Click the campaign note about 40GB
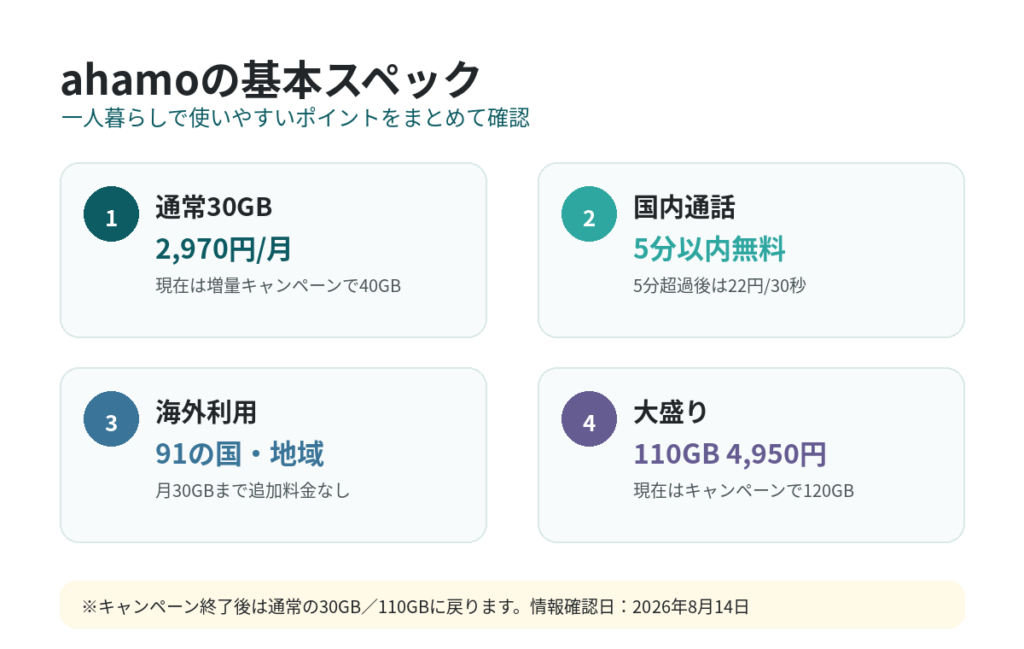Image resolution: width=1024 pixels, height=649 pixels. click(278, 286)
